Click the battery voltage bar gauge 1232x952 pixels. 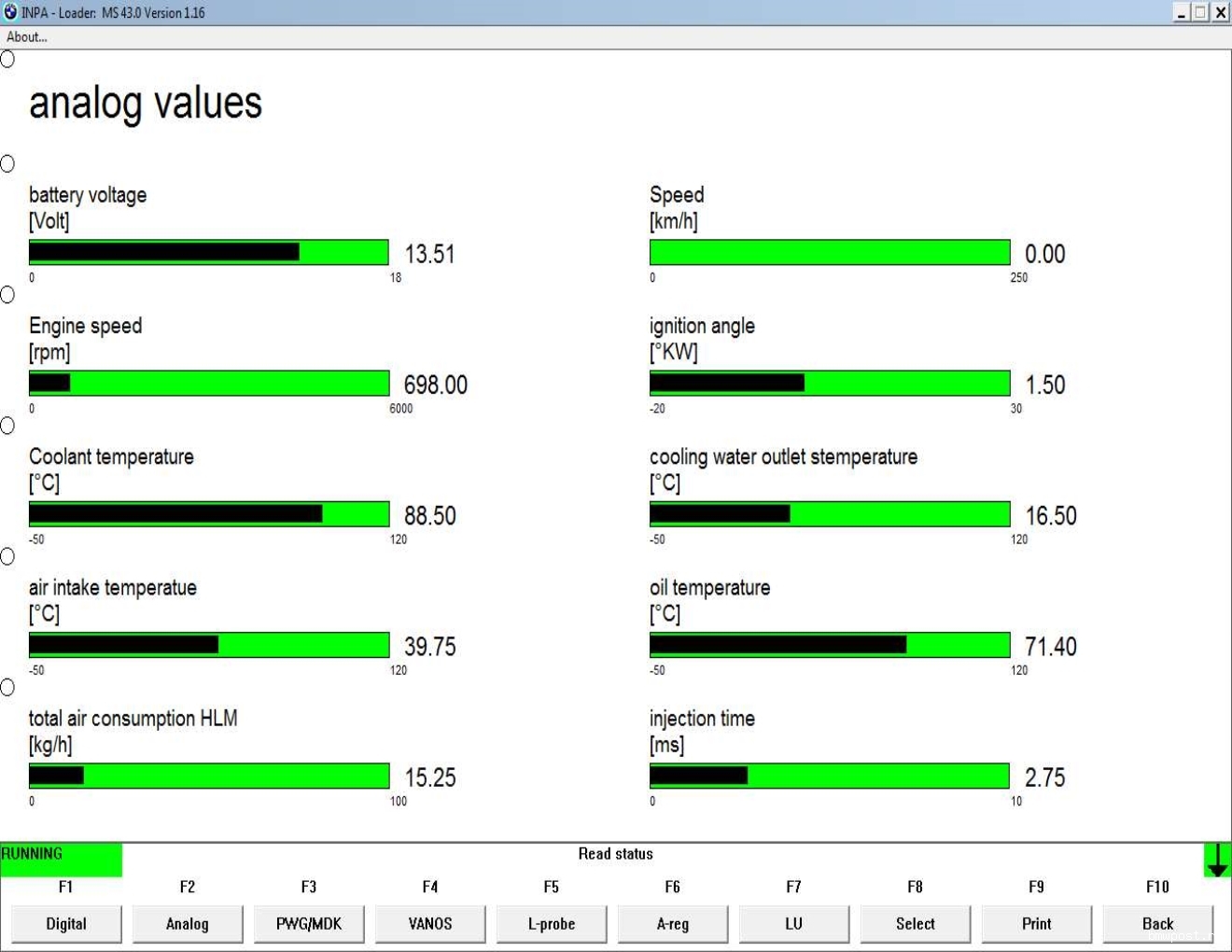(208, 252)
